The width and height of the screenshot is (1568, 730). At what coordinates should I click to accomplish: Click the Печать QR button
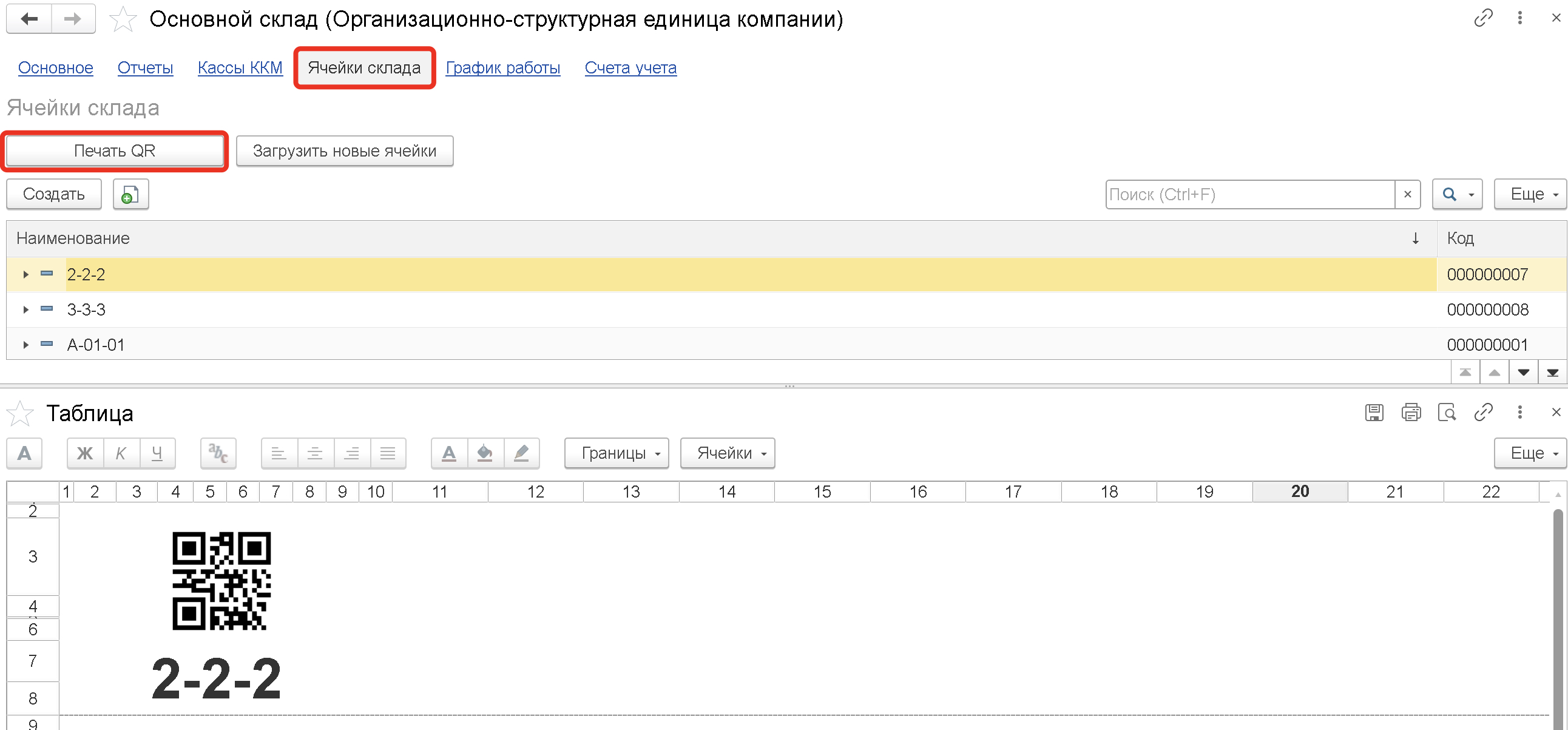click(115, 151)
